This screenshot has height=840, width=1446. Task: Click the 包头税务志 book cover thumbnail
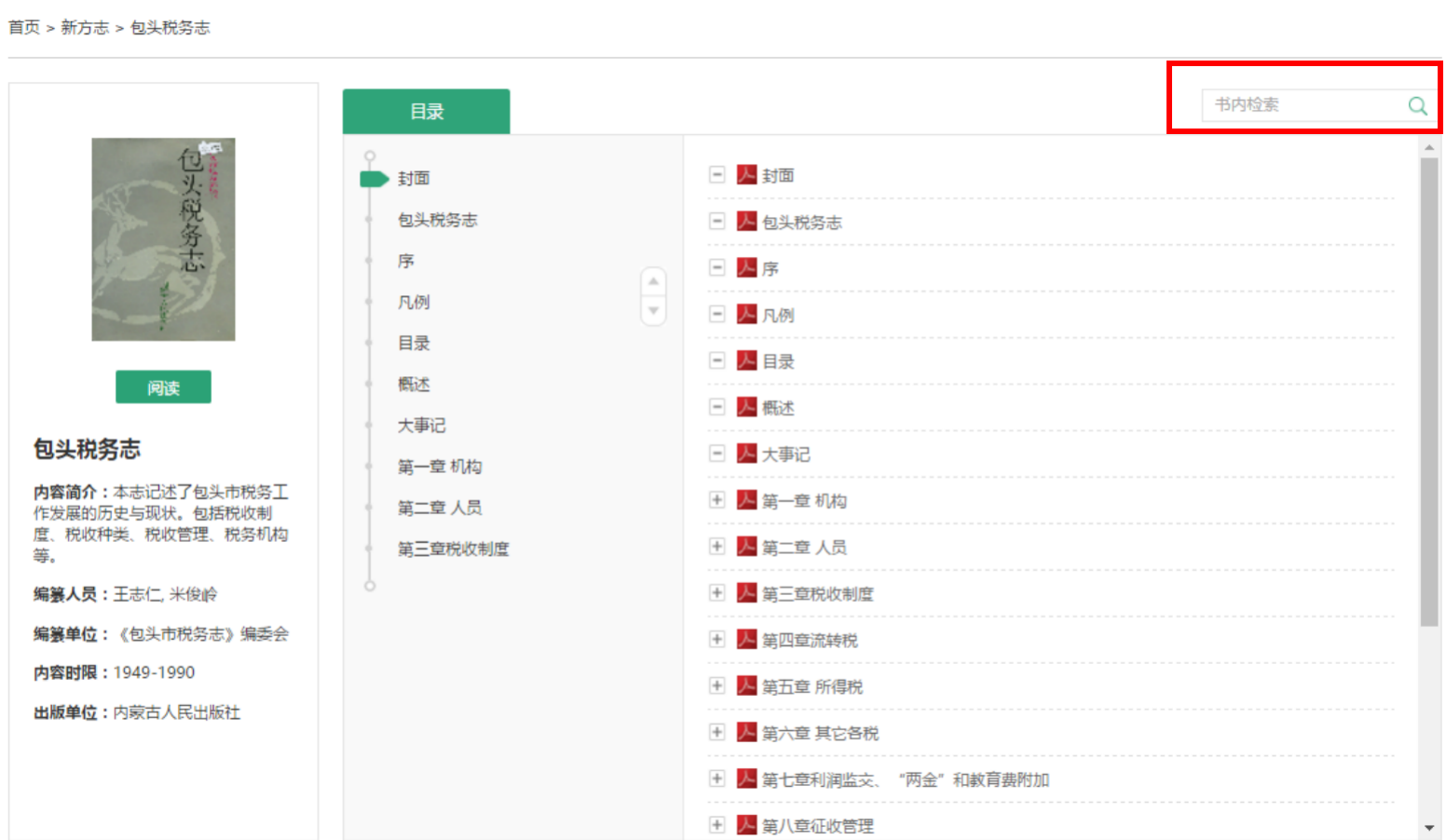pos(163,239)
